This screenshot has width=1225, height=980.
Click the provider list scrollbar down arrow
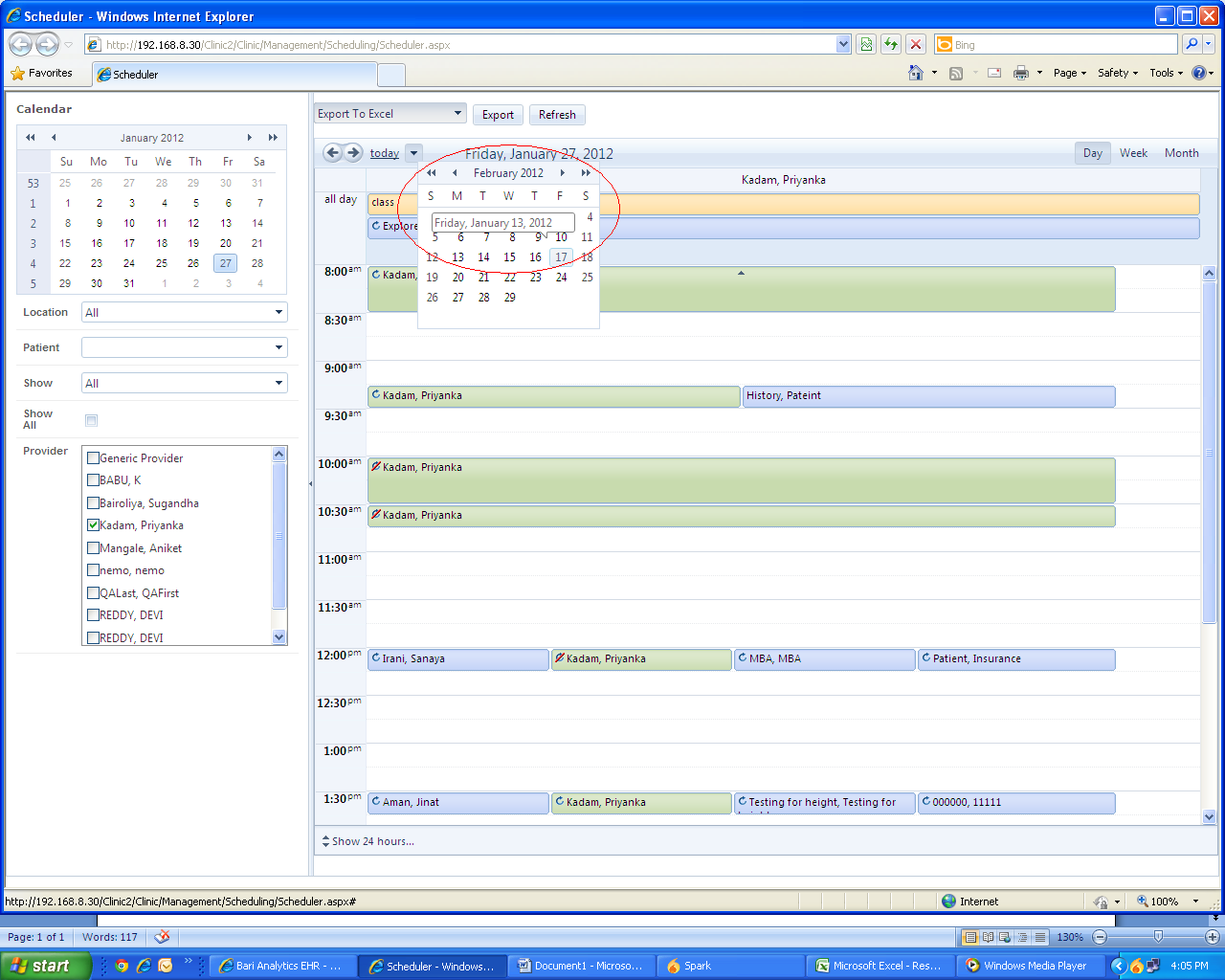tap(279, 637)
